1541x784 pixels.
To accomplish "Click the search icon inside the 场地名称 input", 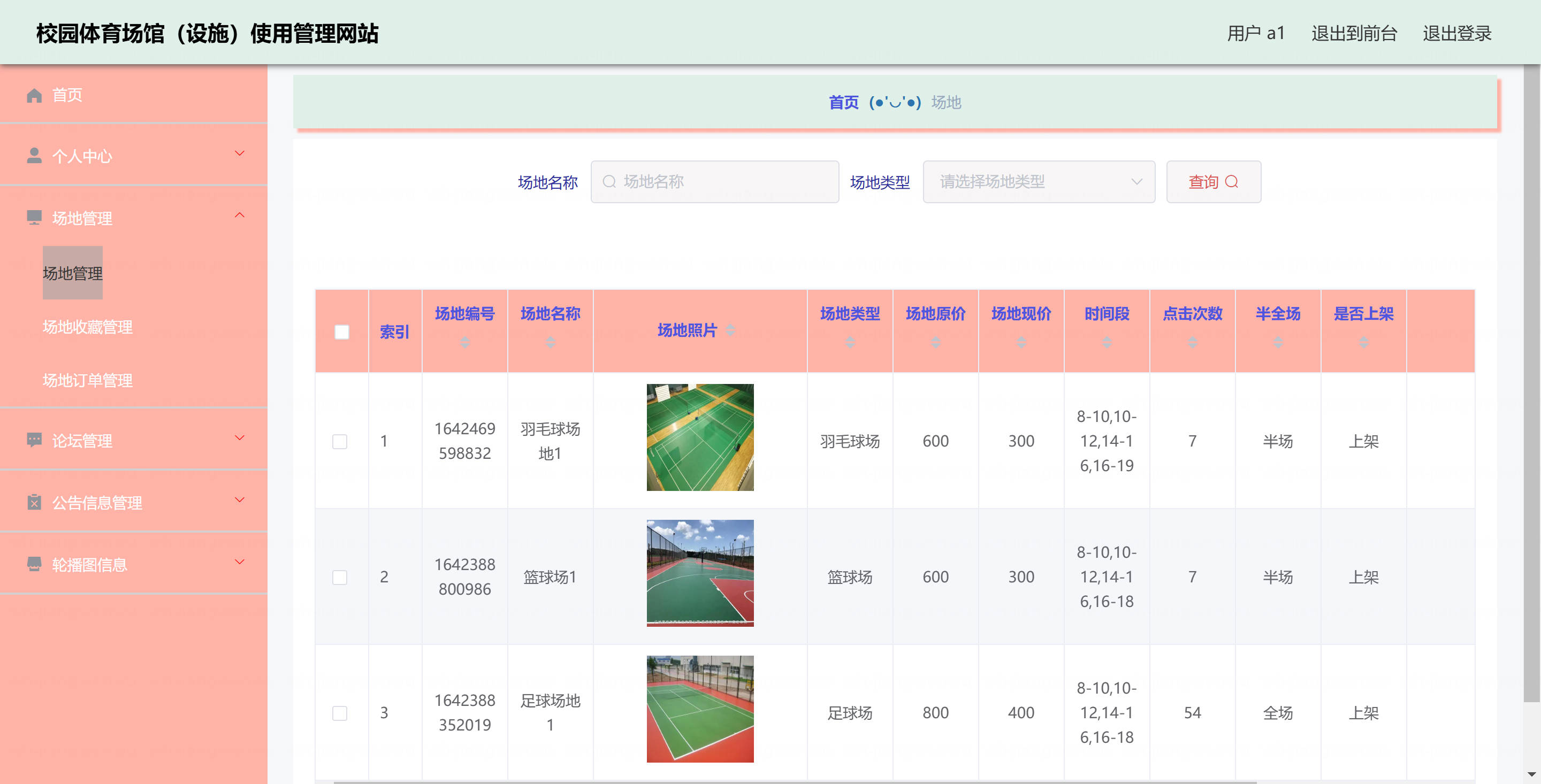I will (609, 181).
